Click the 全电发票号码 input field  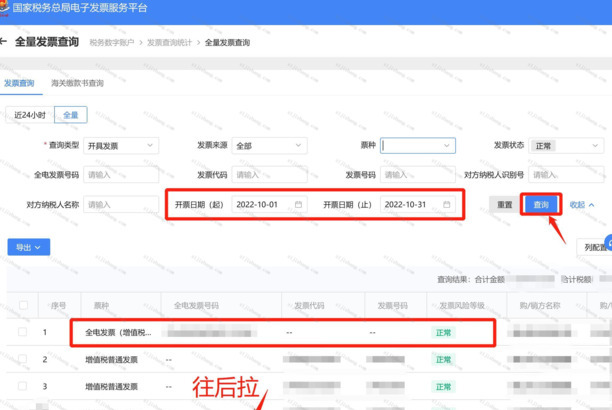click(x=120, y=175)
